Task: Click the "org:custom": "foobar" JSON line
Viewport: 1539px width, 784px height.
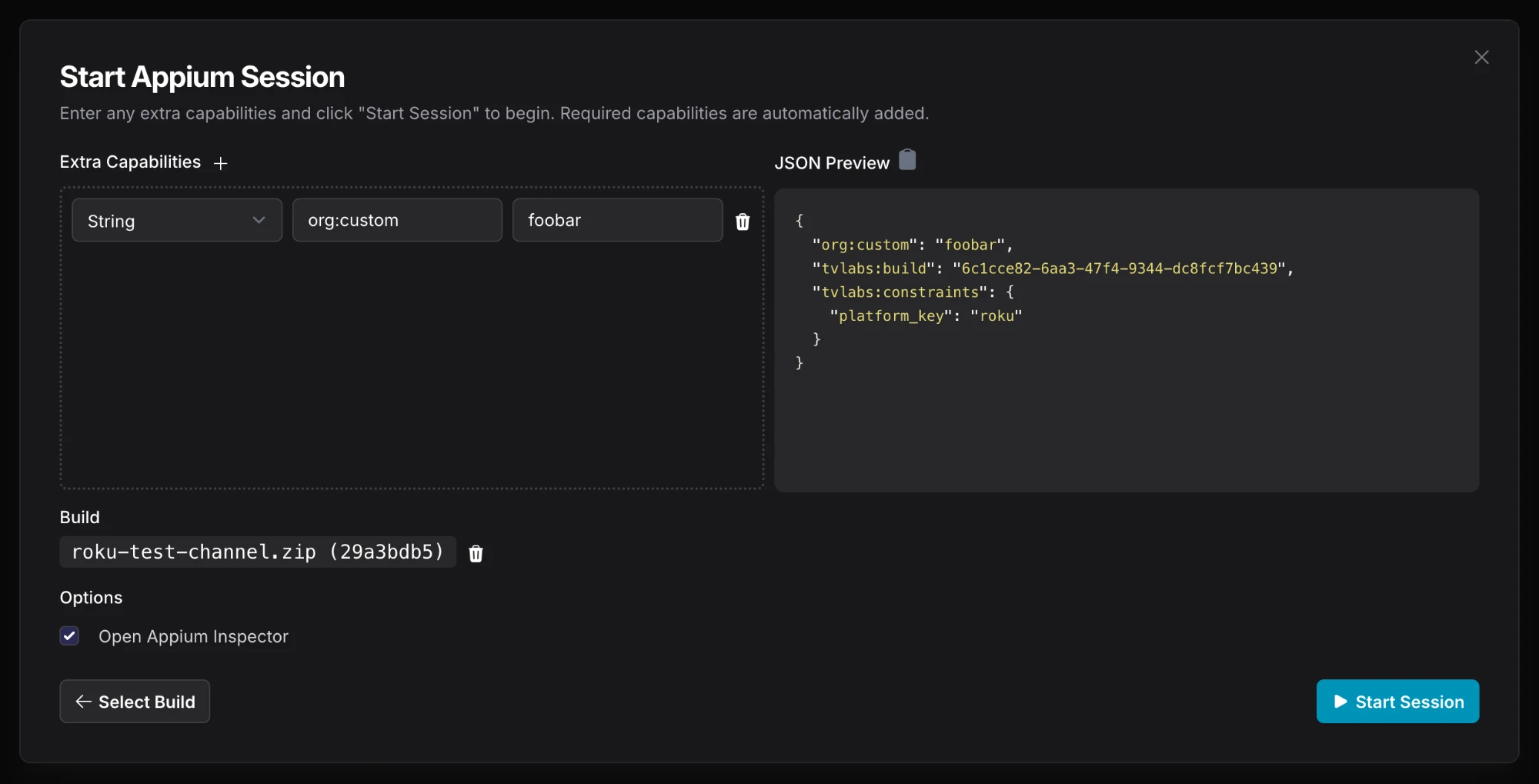Action: pos(912,245)
